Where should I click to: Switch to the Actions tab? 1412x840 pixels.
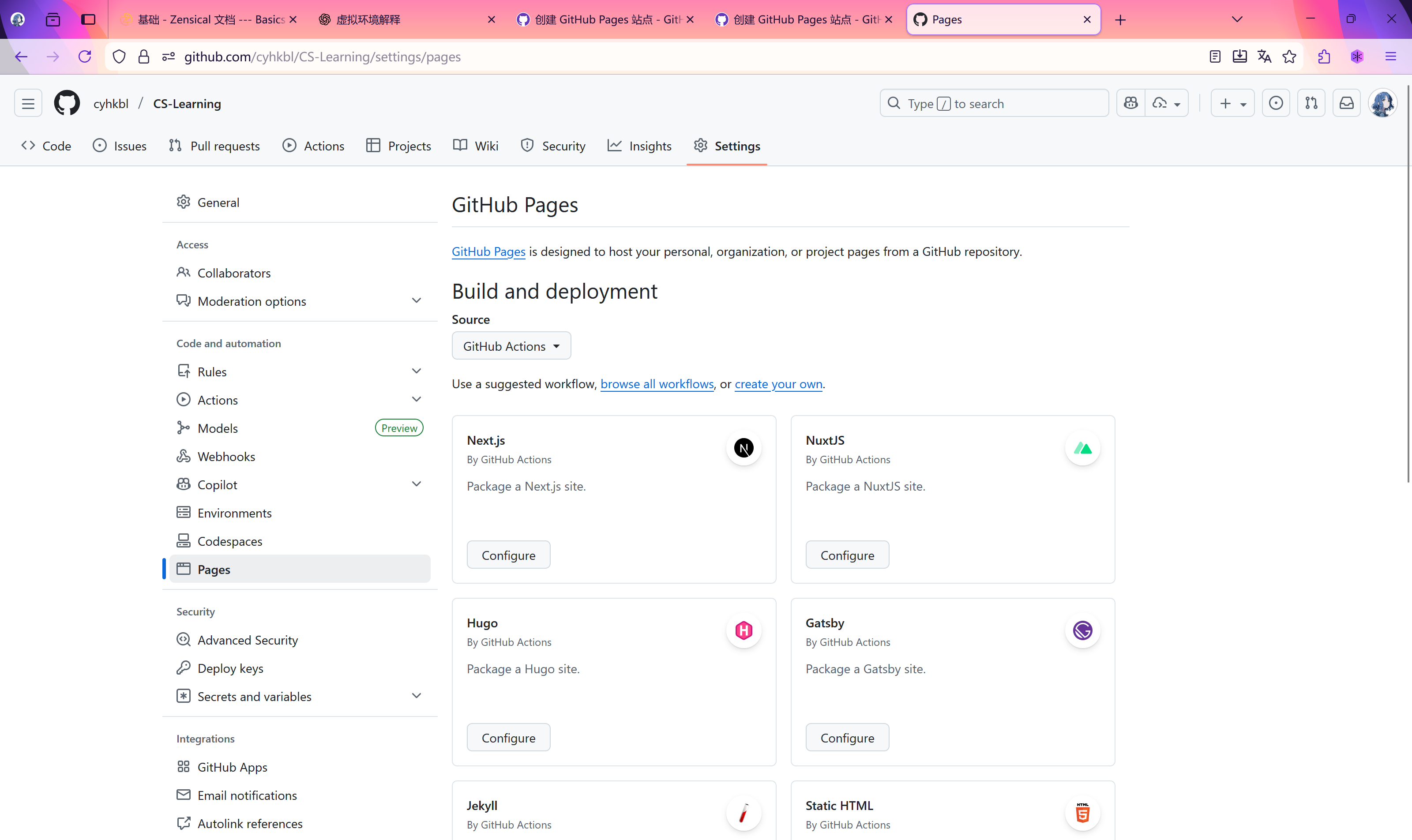point(313,146)
